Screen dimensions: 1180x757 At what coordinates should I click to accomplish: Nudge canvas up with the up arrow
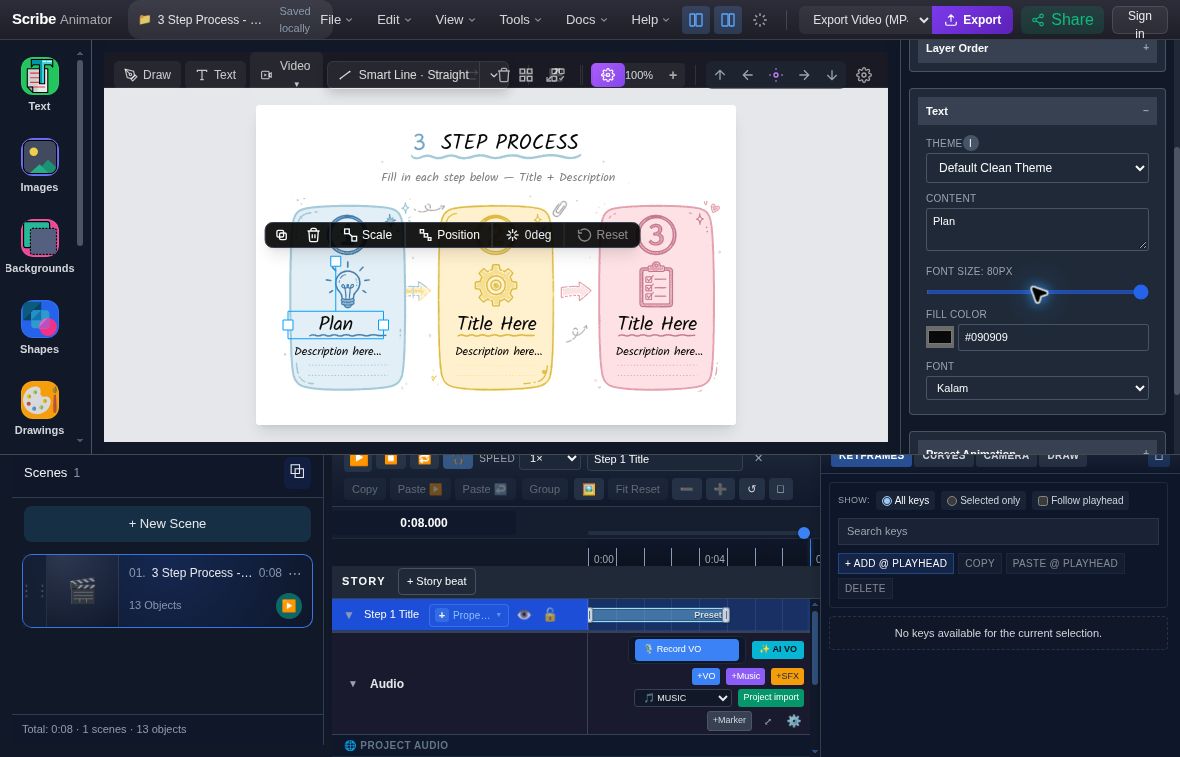pyautogui.click(x=720, y=74)
